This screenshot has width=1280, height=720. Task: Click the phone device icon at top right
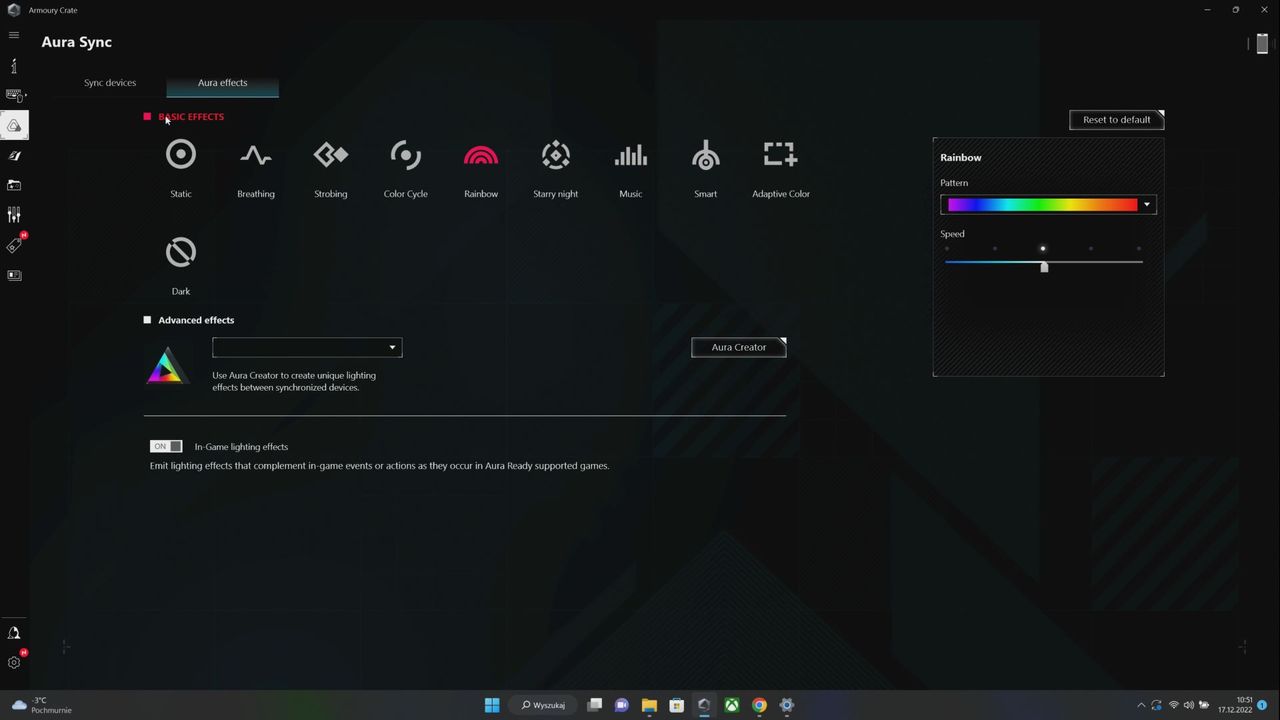[1262, 44]
